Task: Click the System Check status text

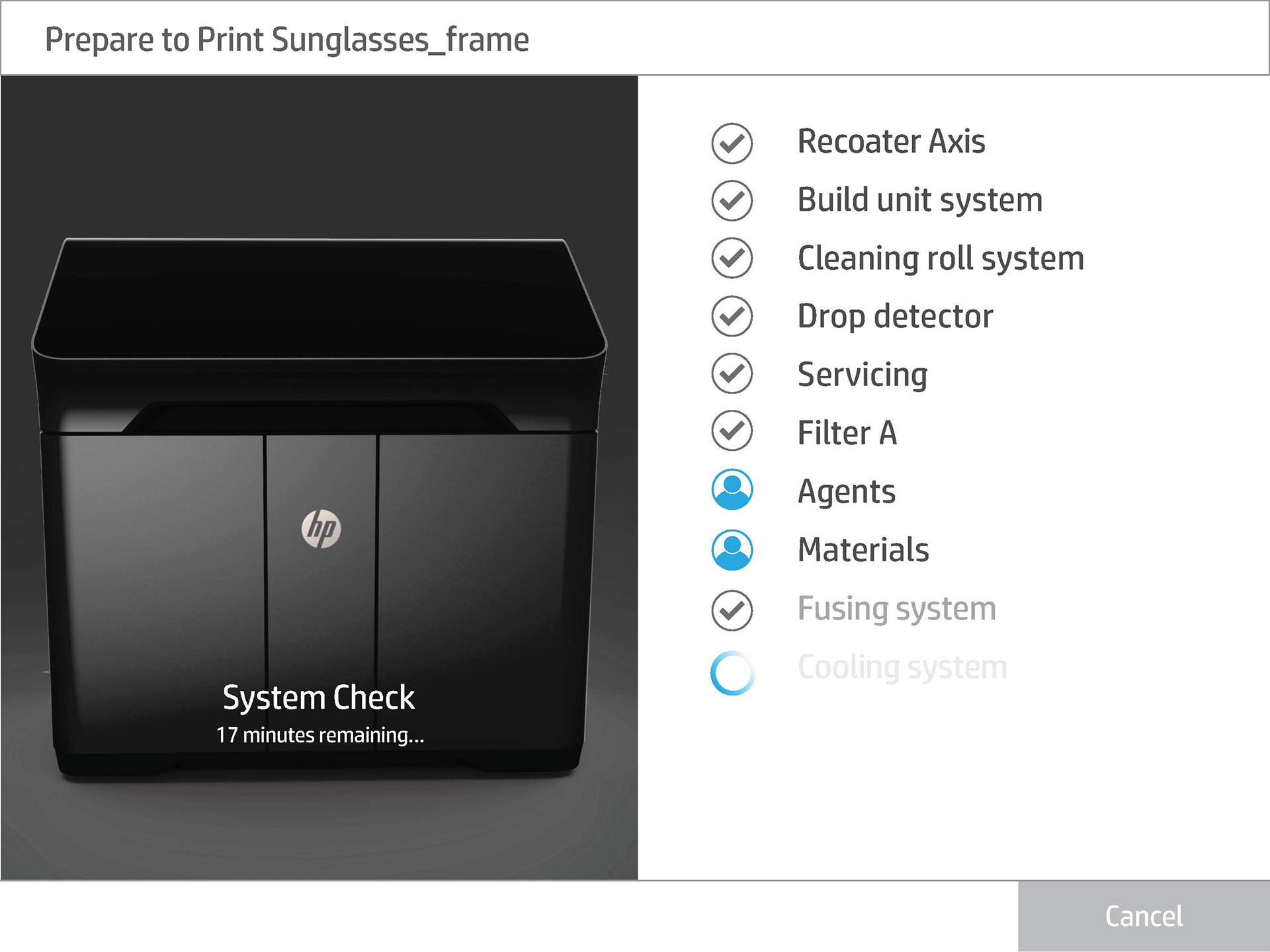Action: pos(319,697)
